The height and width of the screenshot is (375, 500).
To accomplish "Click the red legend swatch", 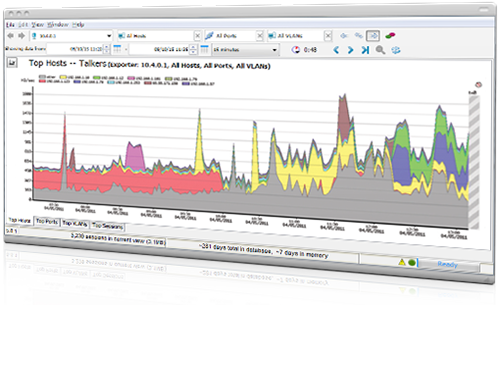I will (x=42, y=81).
